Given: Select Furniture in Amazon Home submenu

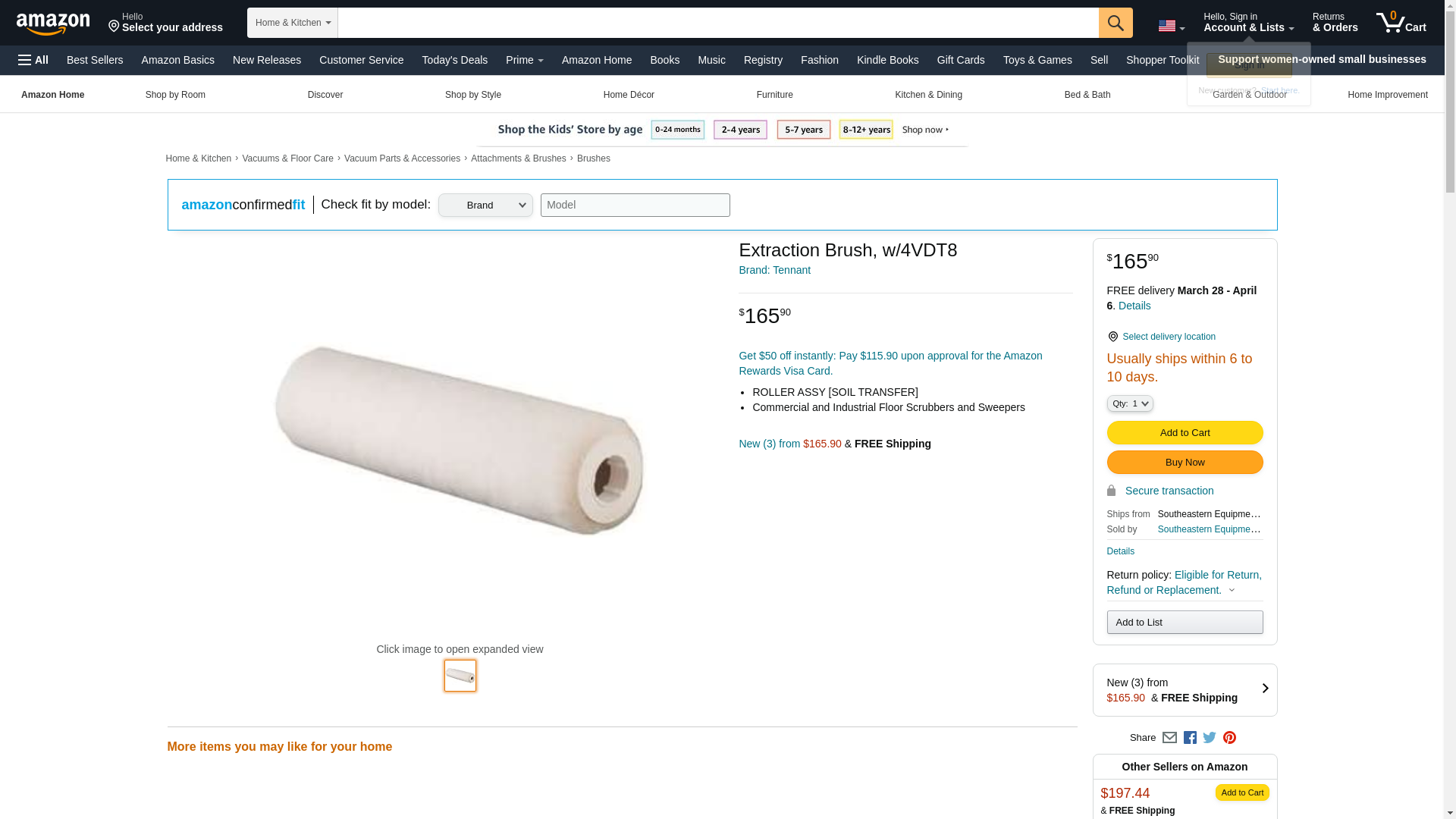Looking at the screenshot, I should 774,95.
